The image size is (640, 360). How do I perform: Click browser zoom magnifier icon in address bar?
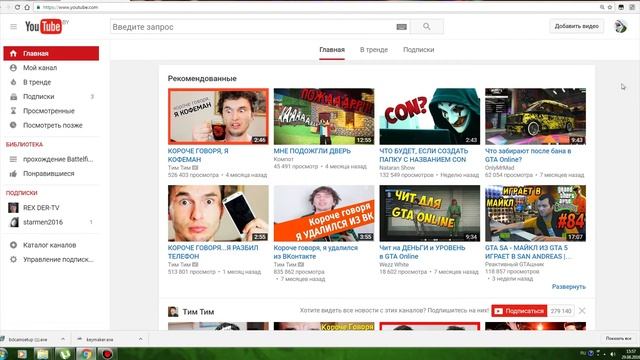coord(602,7)
